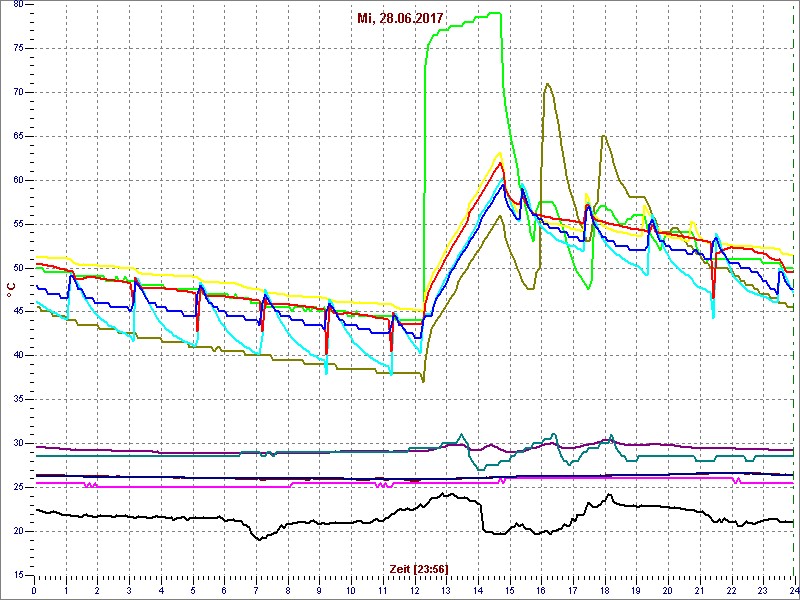Click the 80 y-axis tick label
Viewport: 800px width, 600px height.
click(x=18, y=5)
